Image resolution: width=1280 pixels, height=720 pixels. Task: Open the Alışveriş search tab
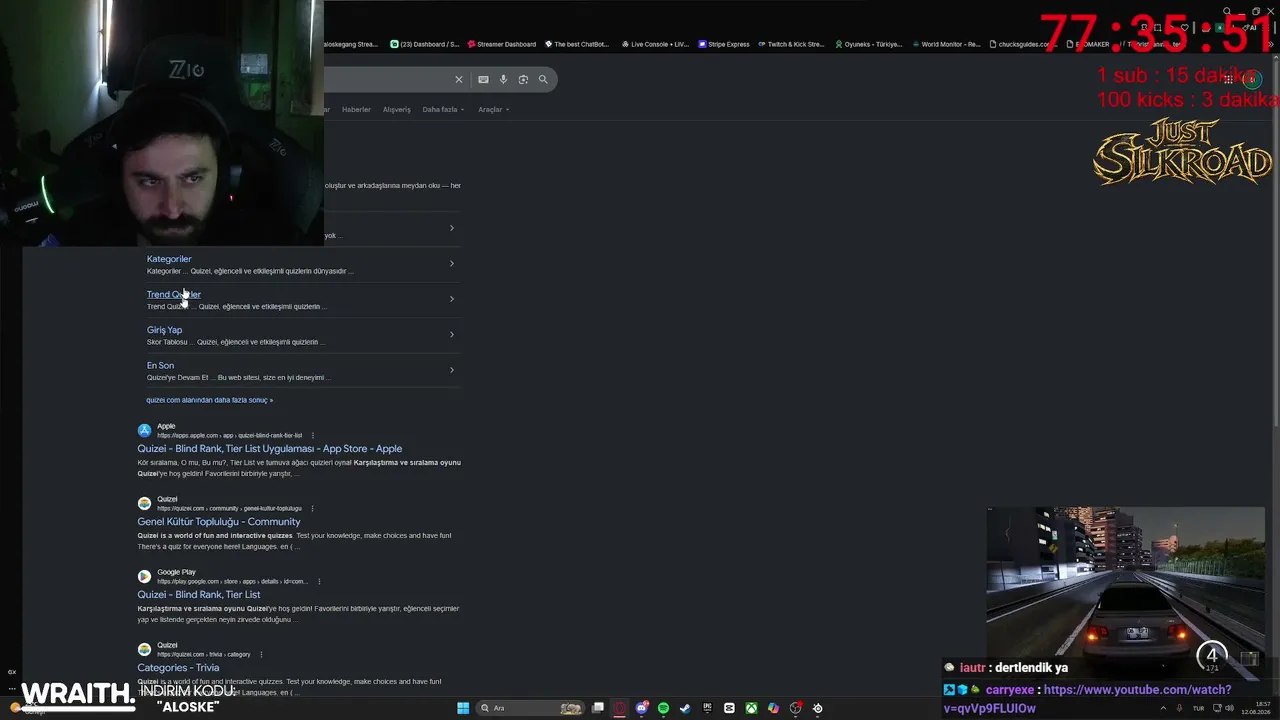(x=397, y=109)
